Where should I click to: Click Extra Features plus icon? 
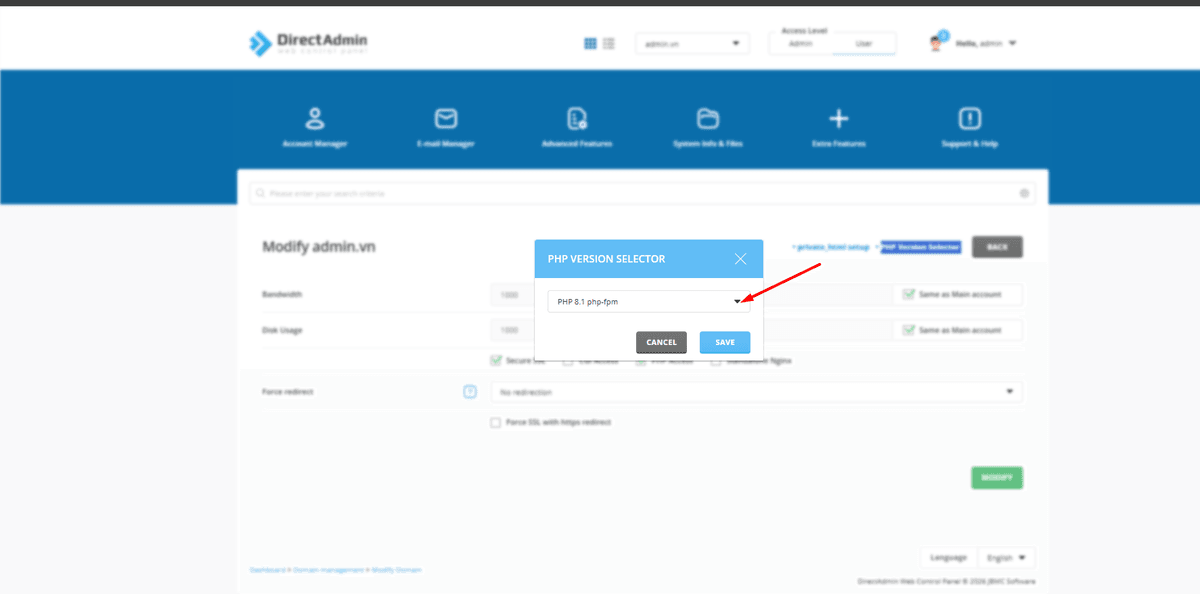839,120
